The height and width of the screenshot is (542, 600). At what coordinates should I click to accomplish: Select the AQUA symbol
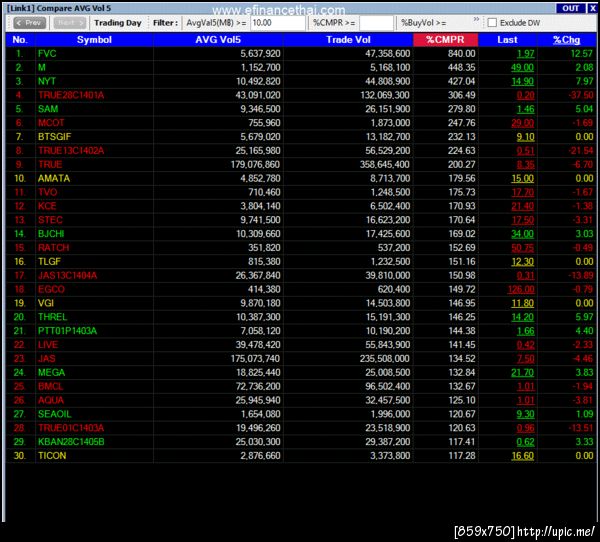tap(51, 400)
